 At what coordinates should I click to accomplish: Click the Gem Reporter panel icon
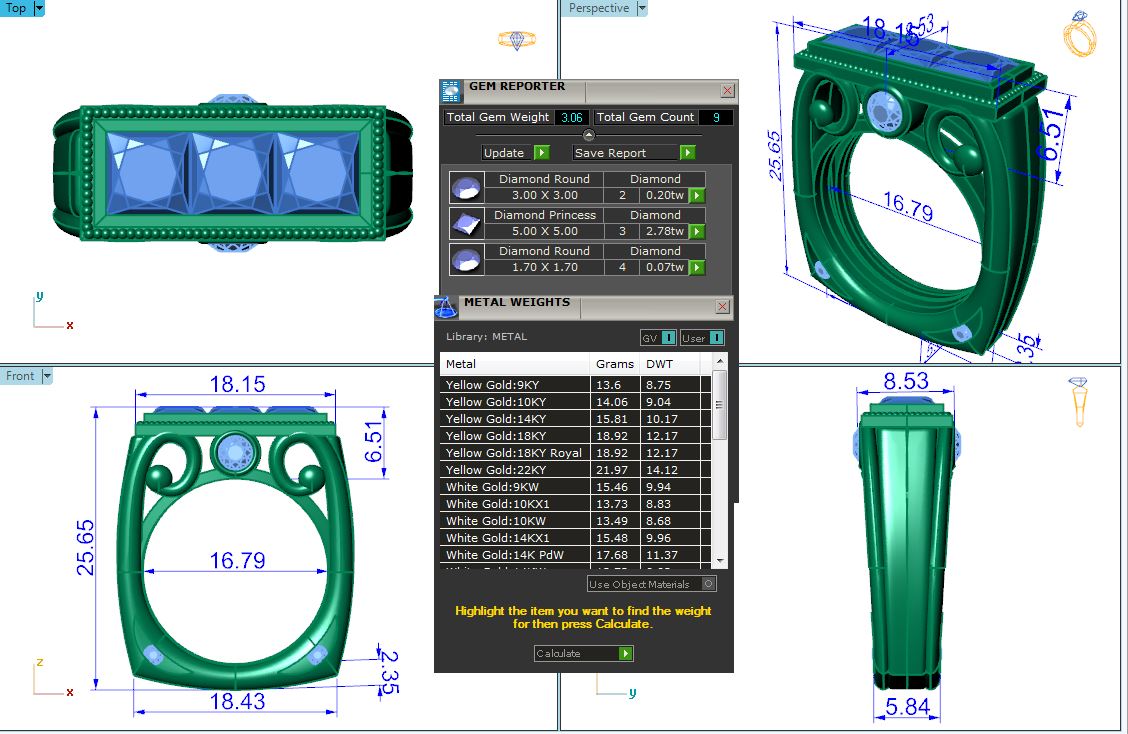point(451,91)
